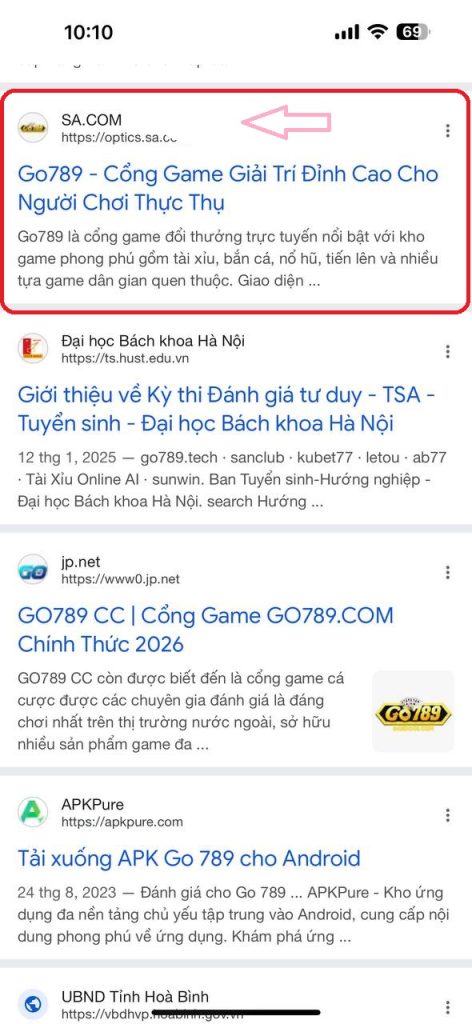Open the Kỳ thi Đánh giá tư duy TSA link

click(x=226, y=409)
